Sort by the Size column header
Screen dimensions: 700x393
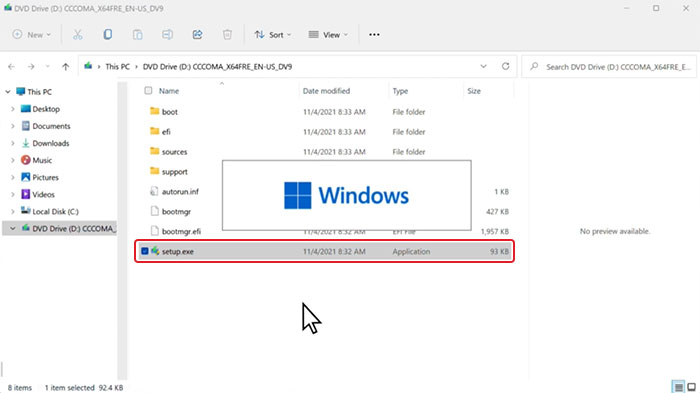[474, 91]
